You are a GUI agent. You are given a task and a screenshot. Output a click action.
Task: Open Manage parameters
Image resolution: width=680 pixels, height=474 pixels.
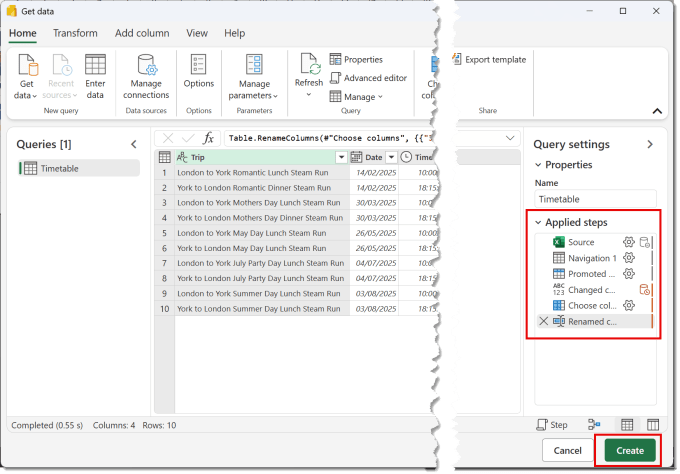254,77
